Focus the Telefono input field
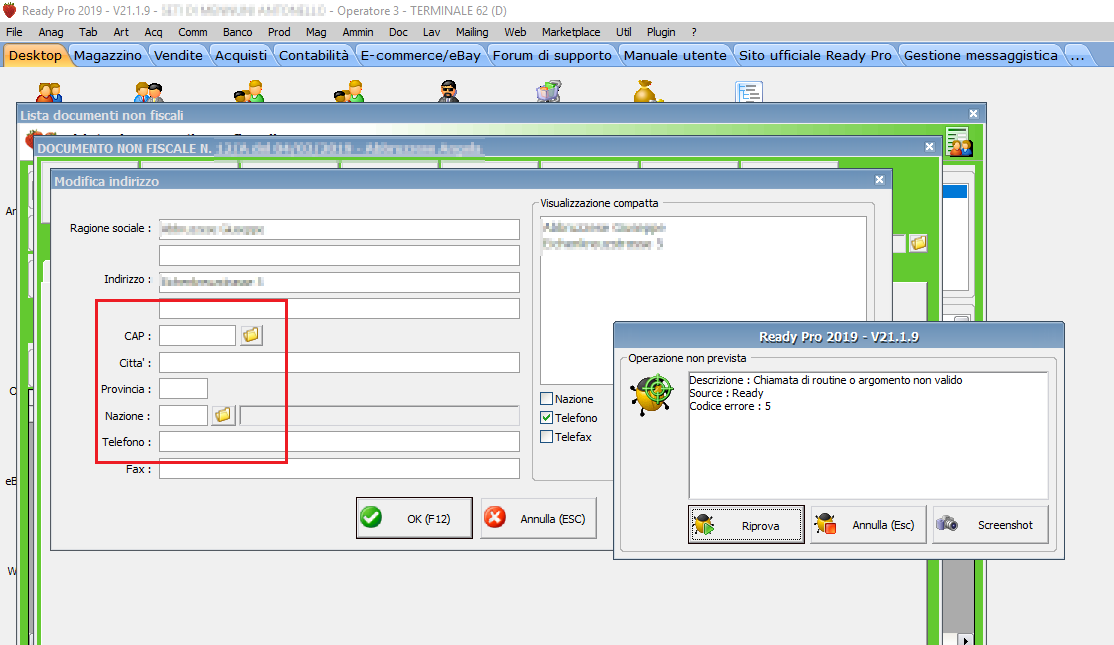Image resolution: width=1114 pixels, height=645 pixels. pos(339,441)
